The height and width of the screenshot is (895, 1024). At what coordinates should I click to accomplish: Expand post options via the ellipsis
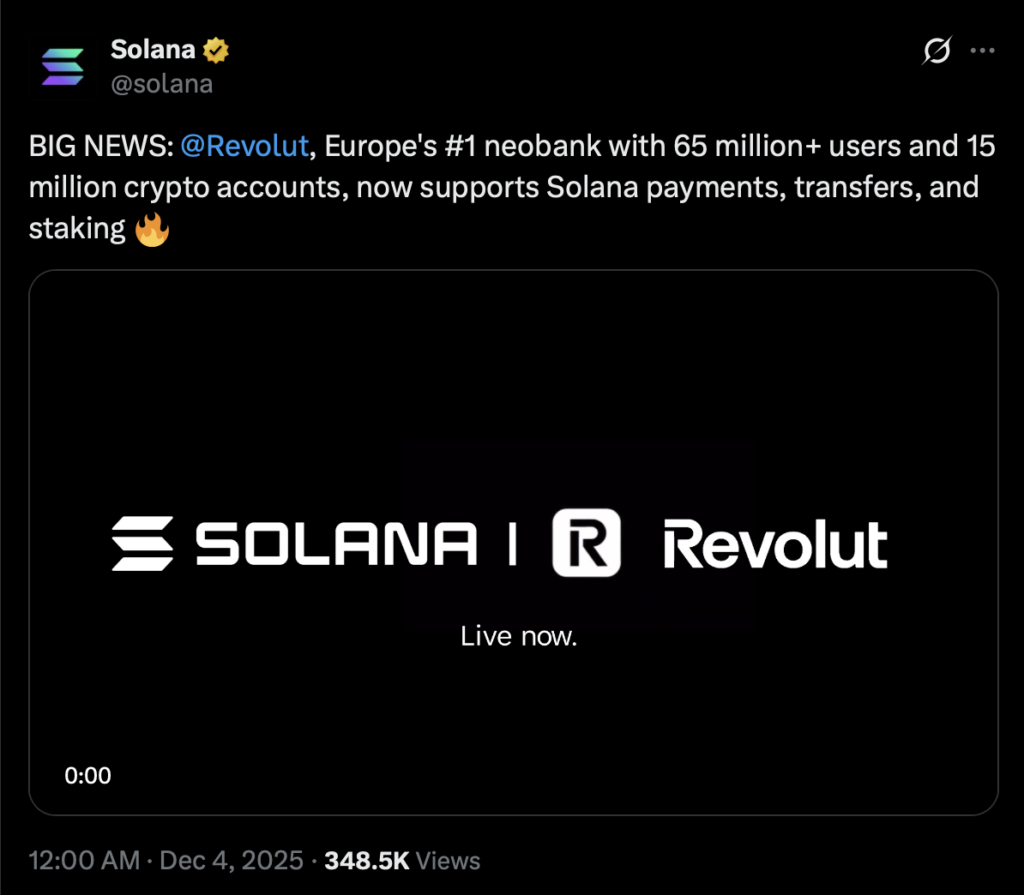click(984, 50)
